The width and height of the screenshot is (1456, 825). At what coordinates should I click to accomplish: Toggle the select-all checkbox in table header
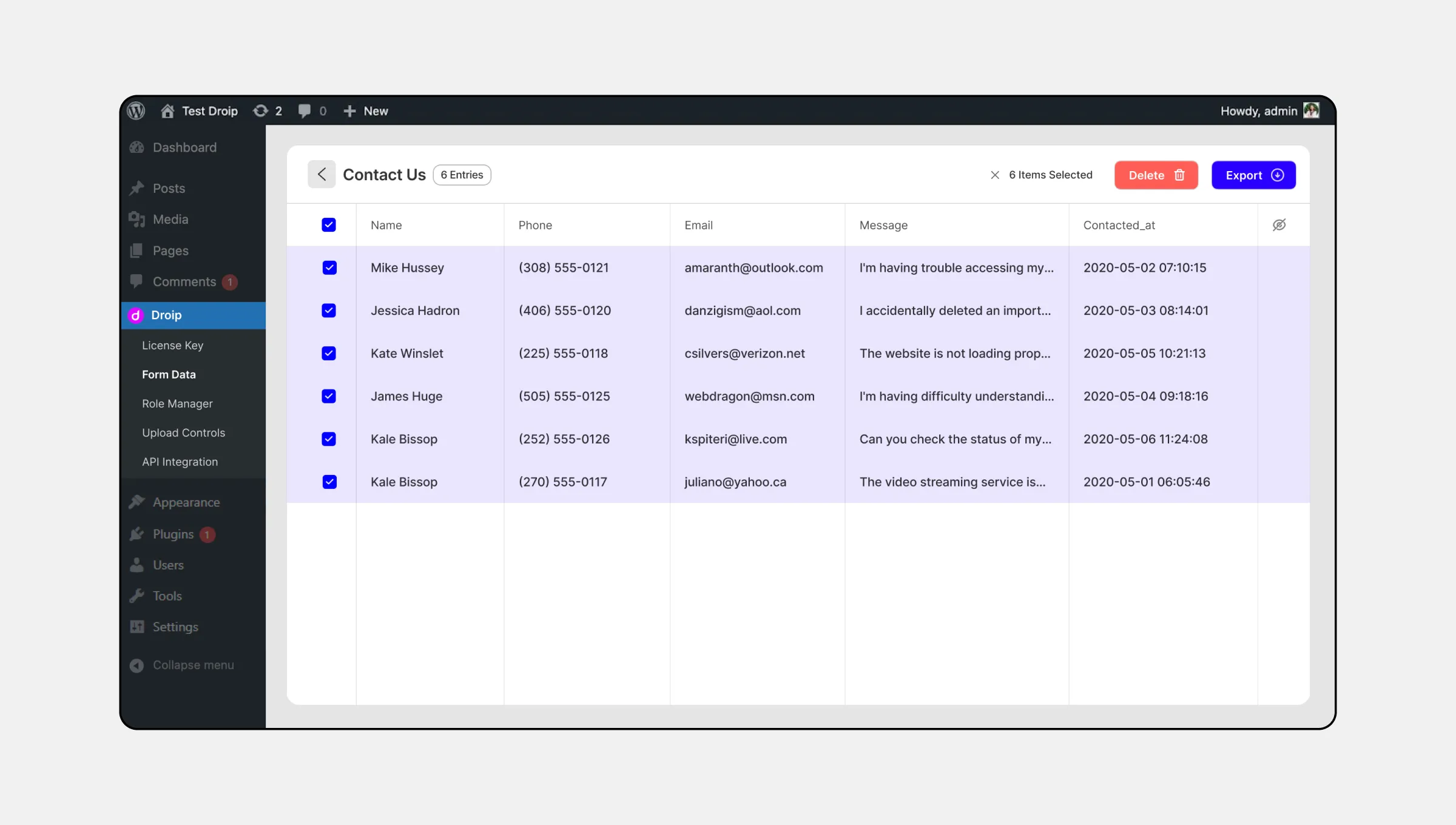328,224
